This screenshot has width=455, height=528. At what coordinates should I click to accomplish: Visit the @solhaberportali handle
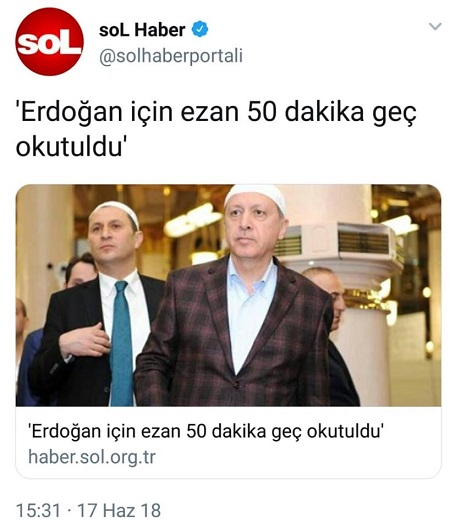click(171, 56)
